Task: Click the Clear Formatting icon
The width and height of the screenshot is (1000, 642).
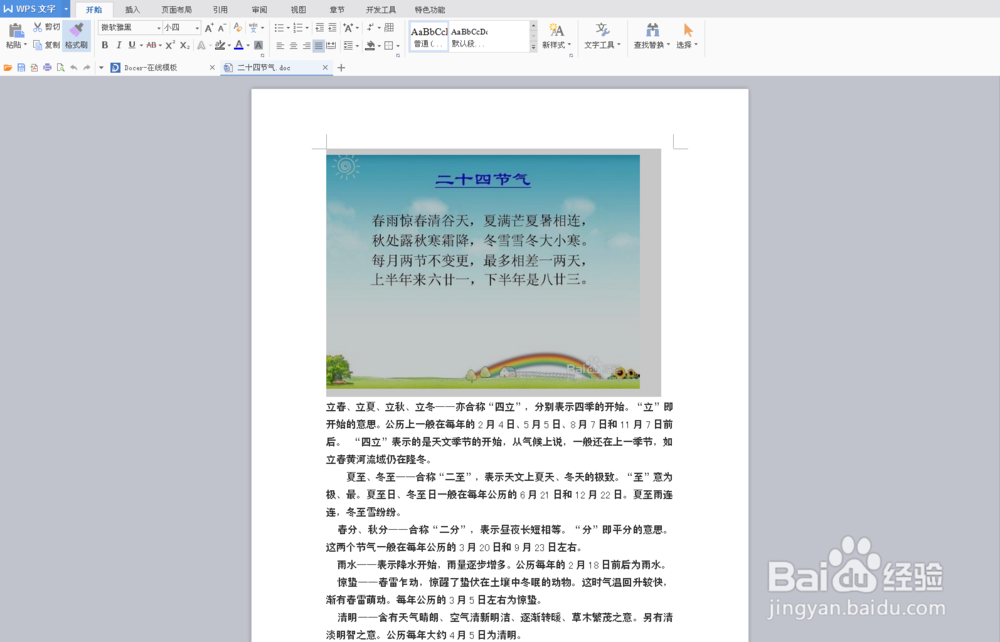Action: 237,28
